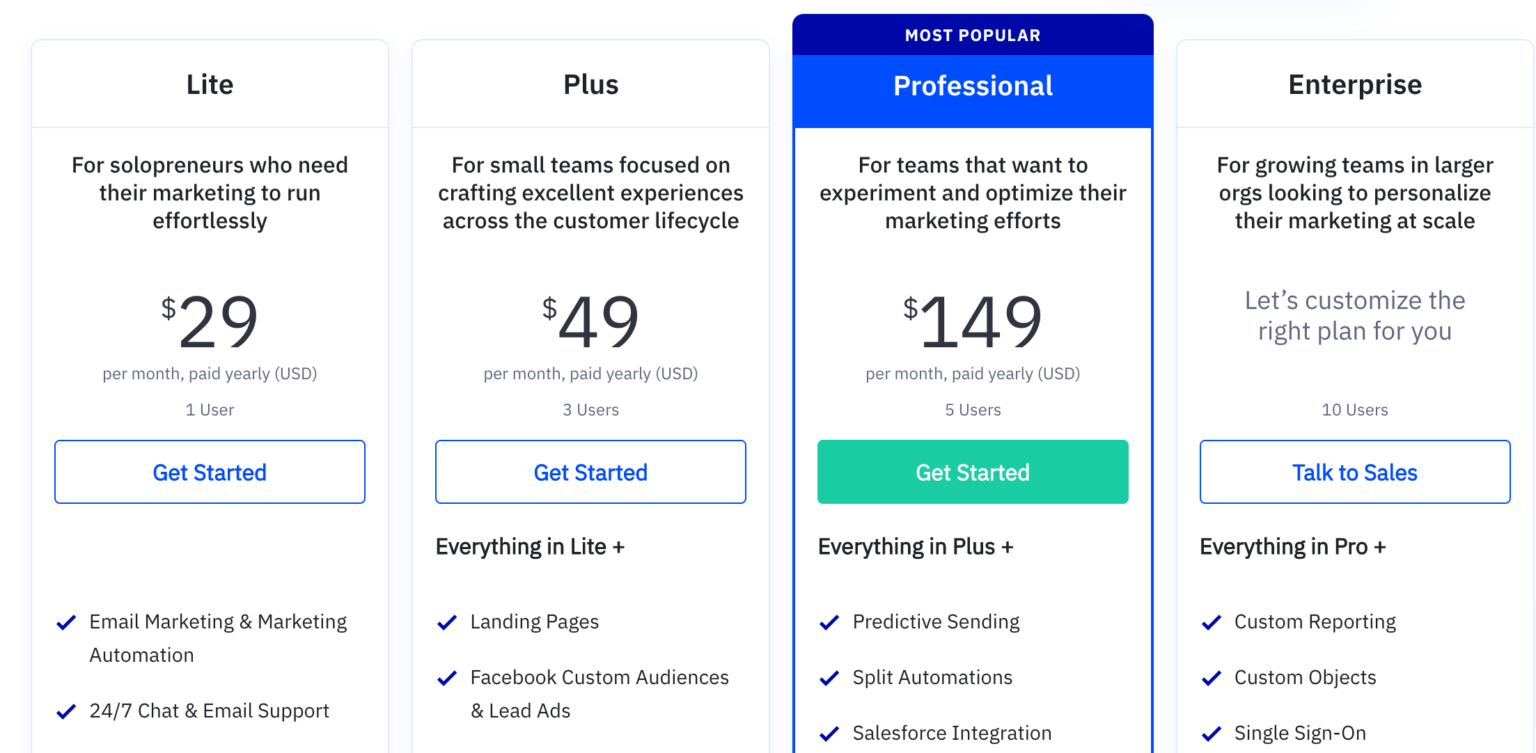This screenshot has height=753, width=1536.
Task: Click the Everything in Plus + heading
Action: point(915,546)
